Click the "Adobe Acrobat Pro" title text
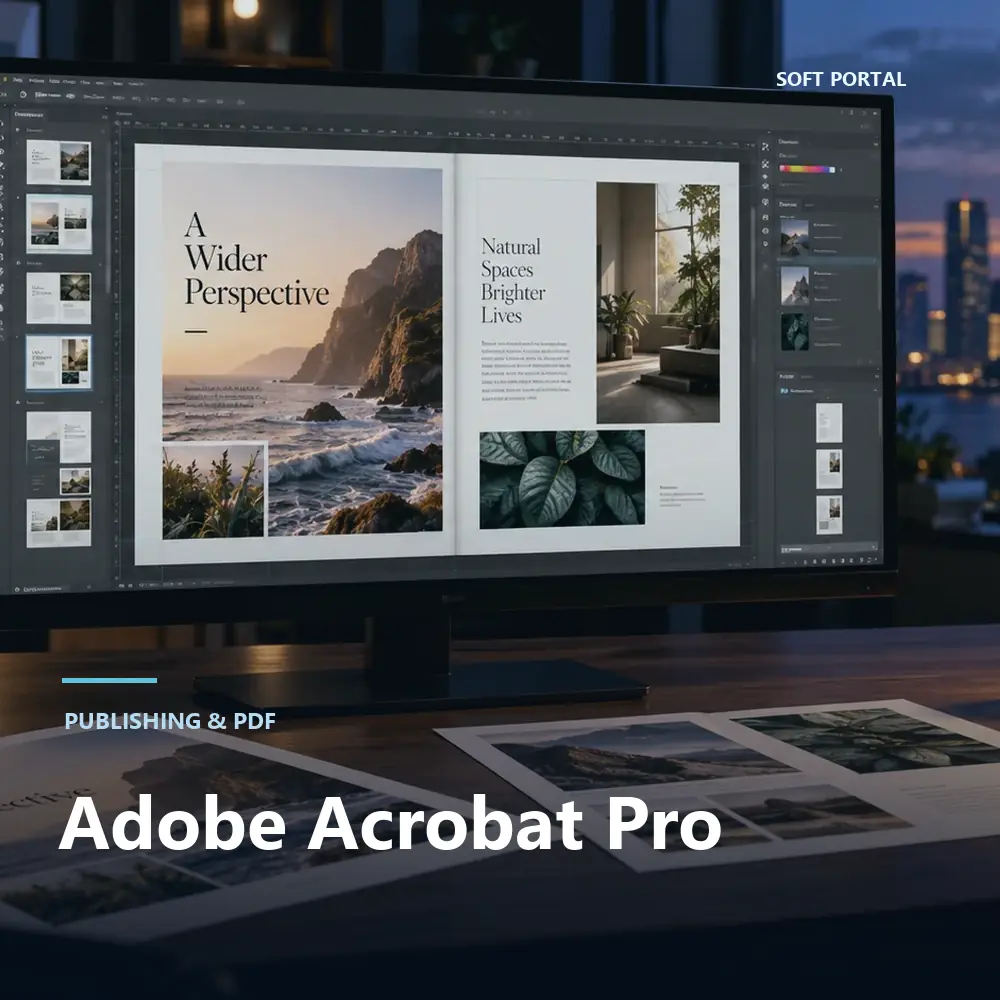This screenshot has height=1000, width=1000. coord(390,823)
